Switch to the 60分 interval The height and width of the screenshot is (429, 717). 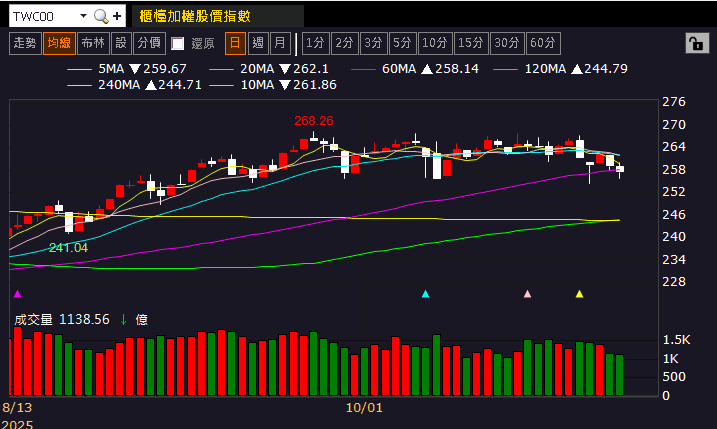543,43
